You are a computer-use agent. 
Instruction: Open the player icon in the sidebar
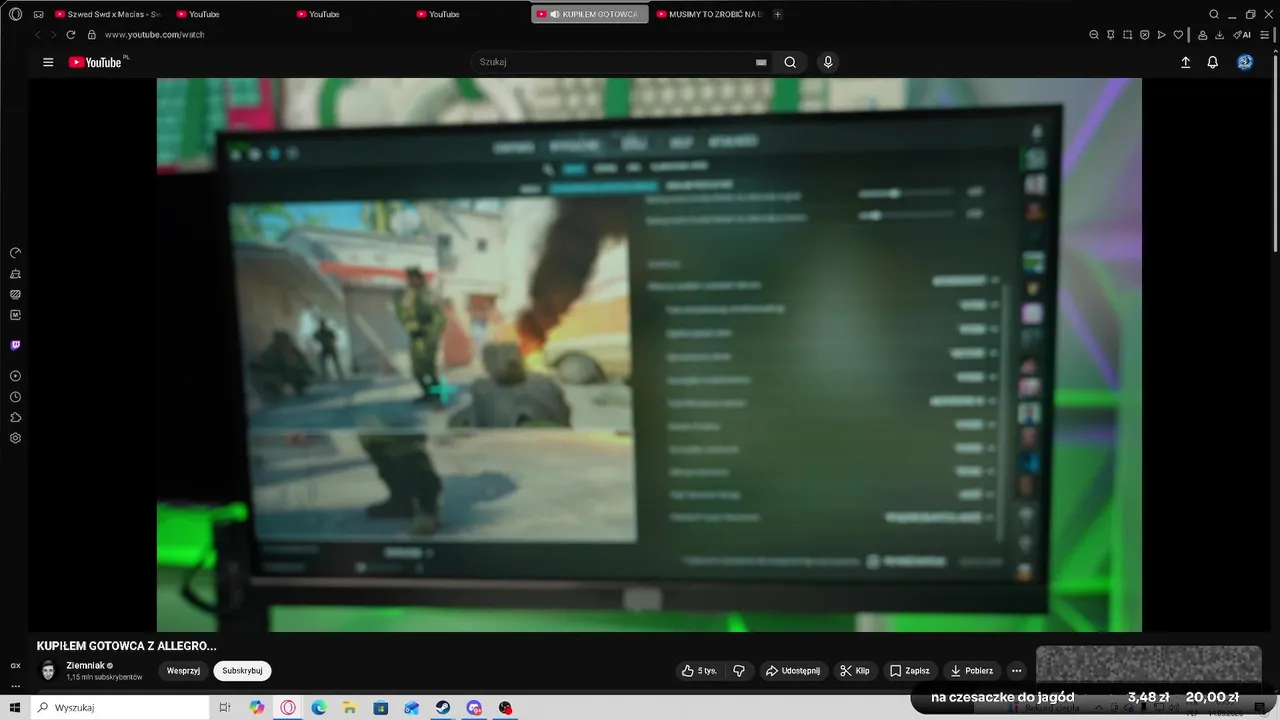point(15,376)
